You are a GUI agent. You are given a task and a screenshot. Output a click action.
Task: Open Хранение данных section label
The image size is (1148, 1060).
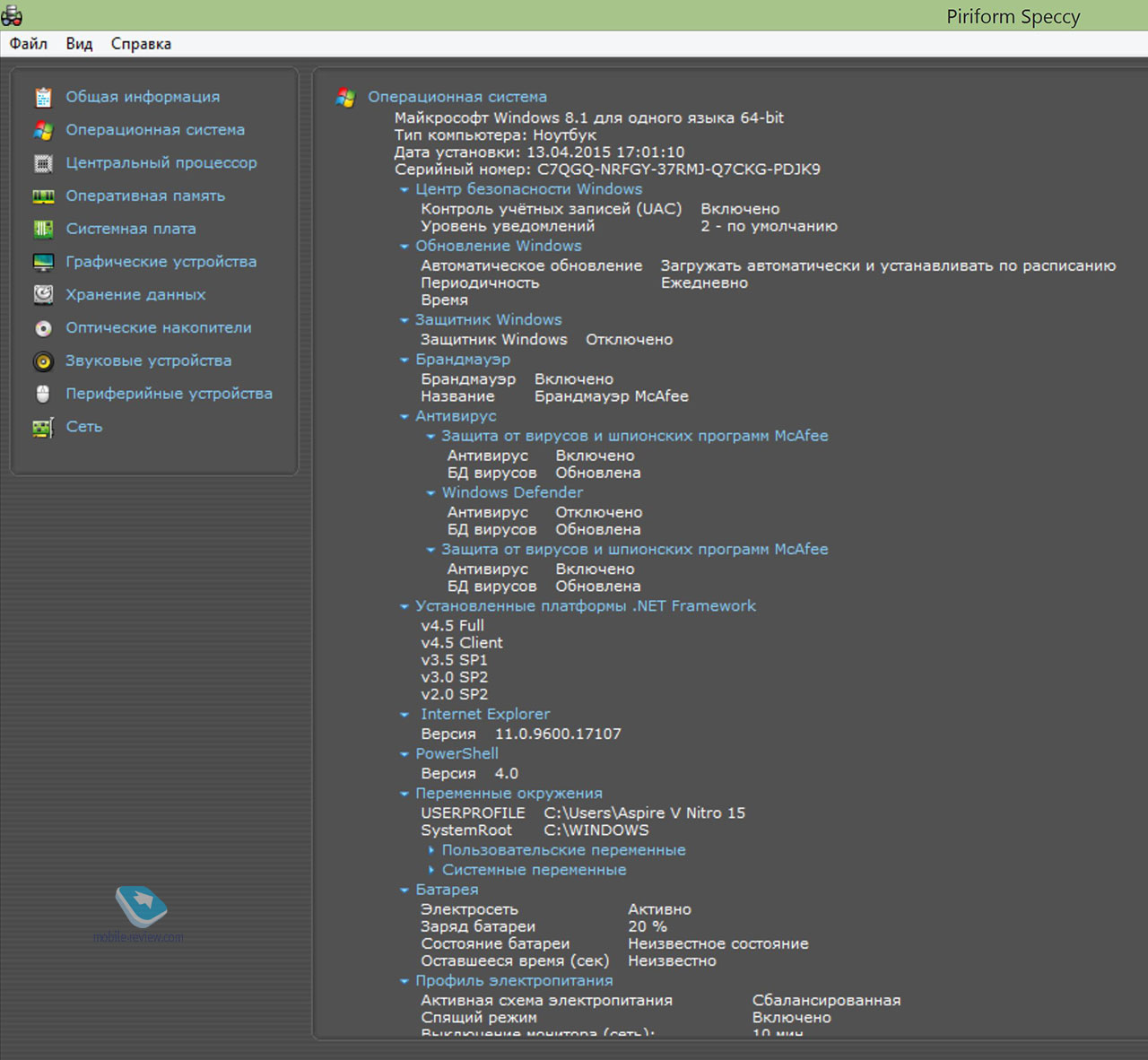tap(135, 295)
